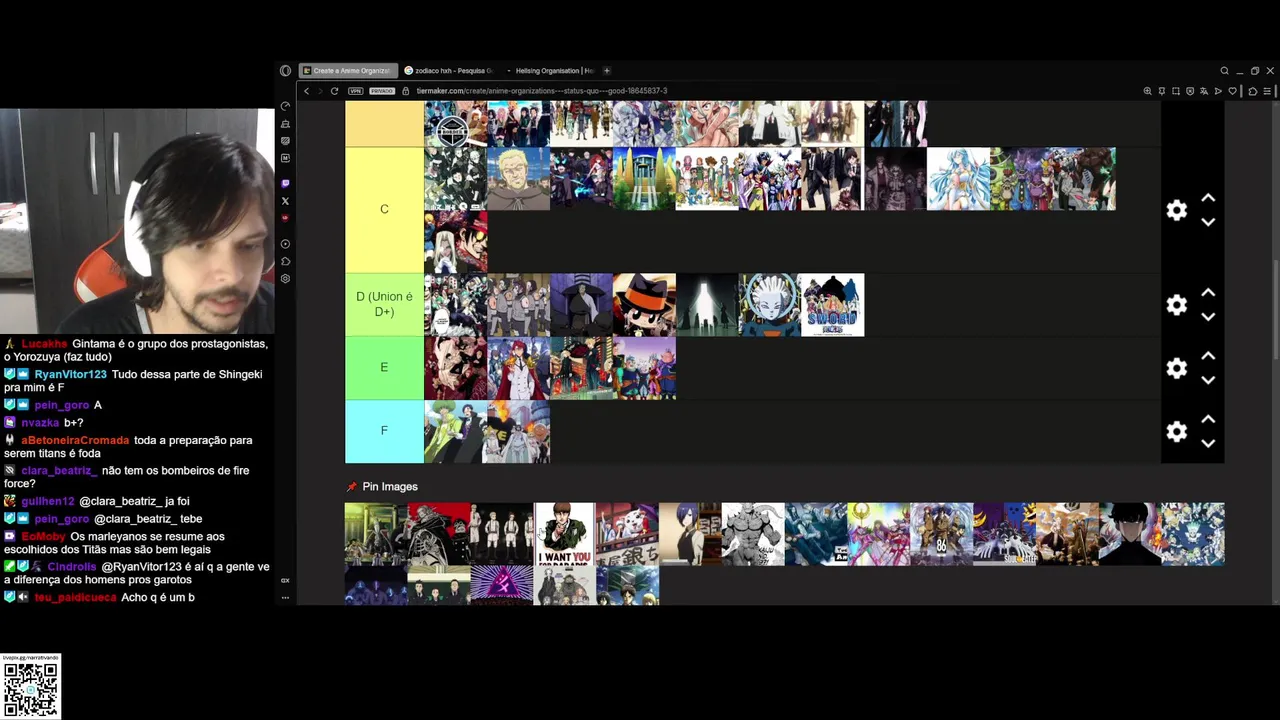Viewport: 1280px width, 720px height.
Task: Select I WANT YOU poster thumbnail
Action: tap(564, 534)
